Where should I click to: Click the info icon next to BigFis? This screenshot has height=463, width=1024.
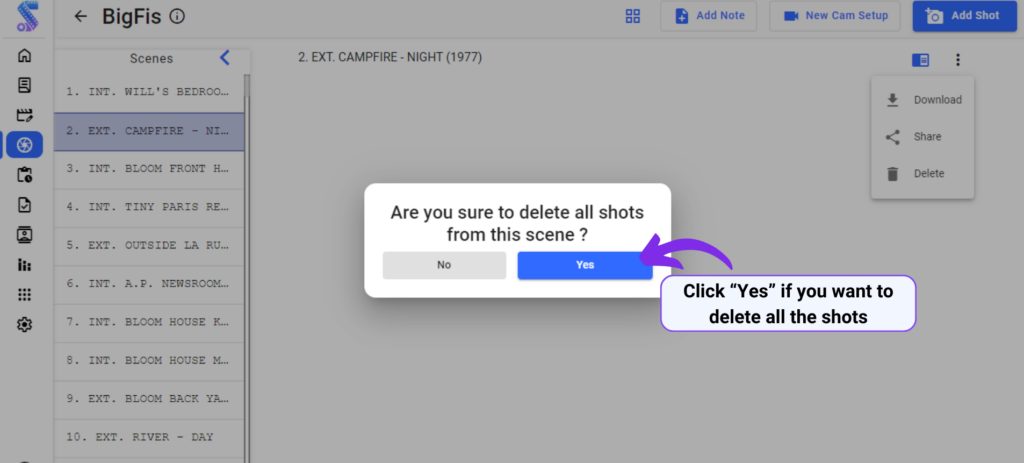[176, 16]
